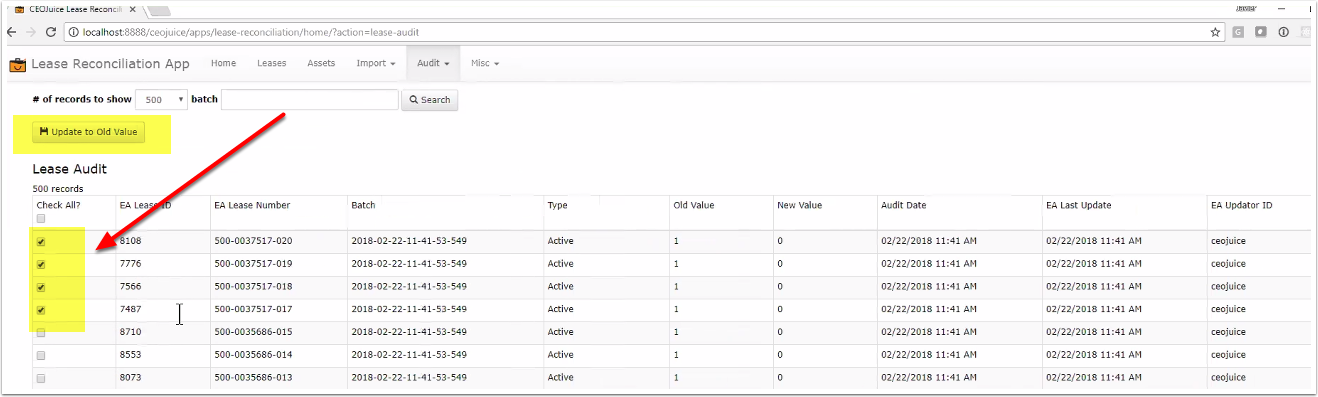1318x397 pixels.
Task: Click the circled-i extension icon
Action: coord(1283,32)
